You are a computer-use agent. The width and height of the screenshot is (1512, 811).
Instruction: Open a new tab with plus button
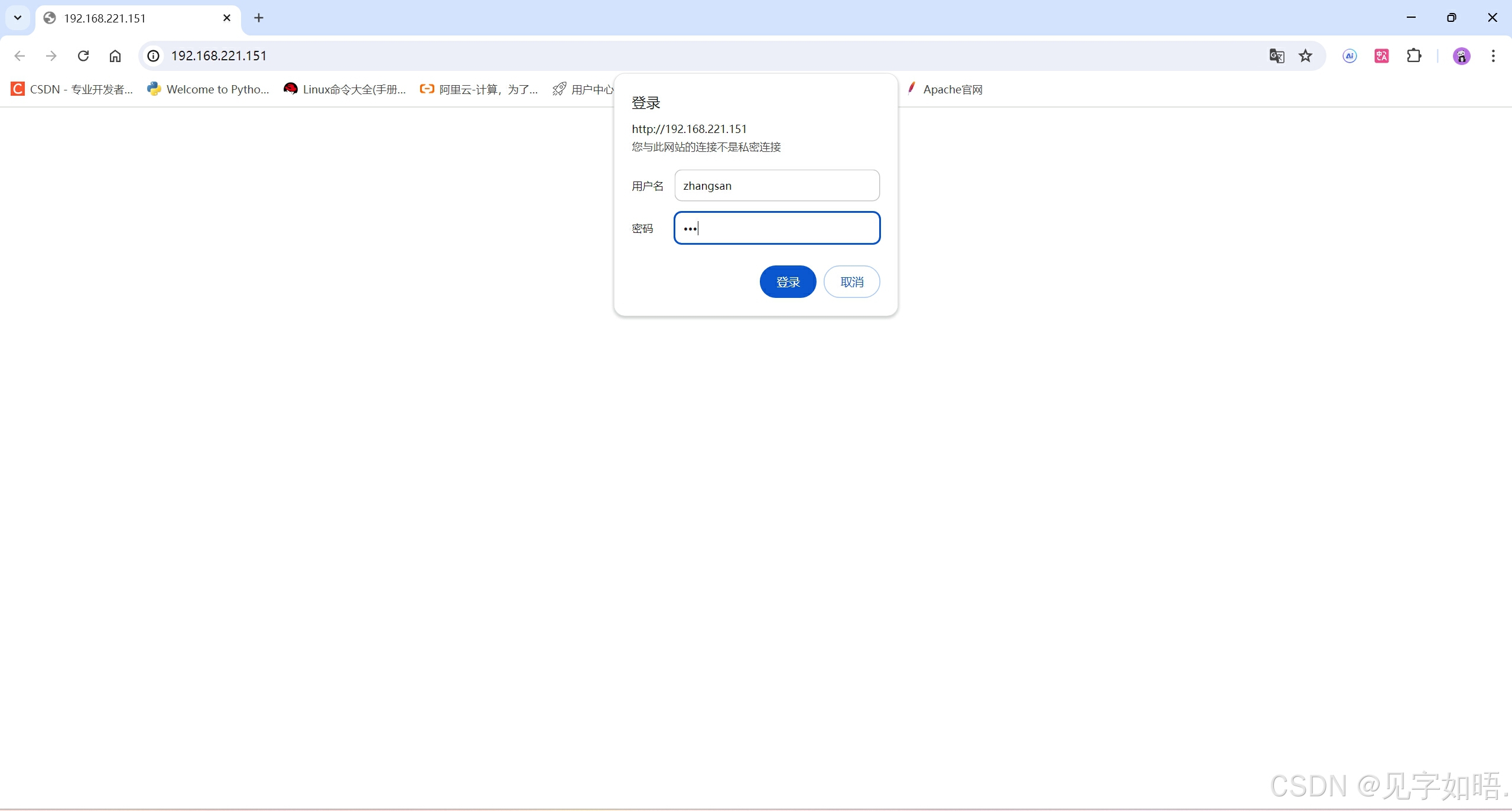tap(259, 18)
